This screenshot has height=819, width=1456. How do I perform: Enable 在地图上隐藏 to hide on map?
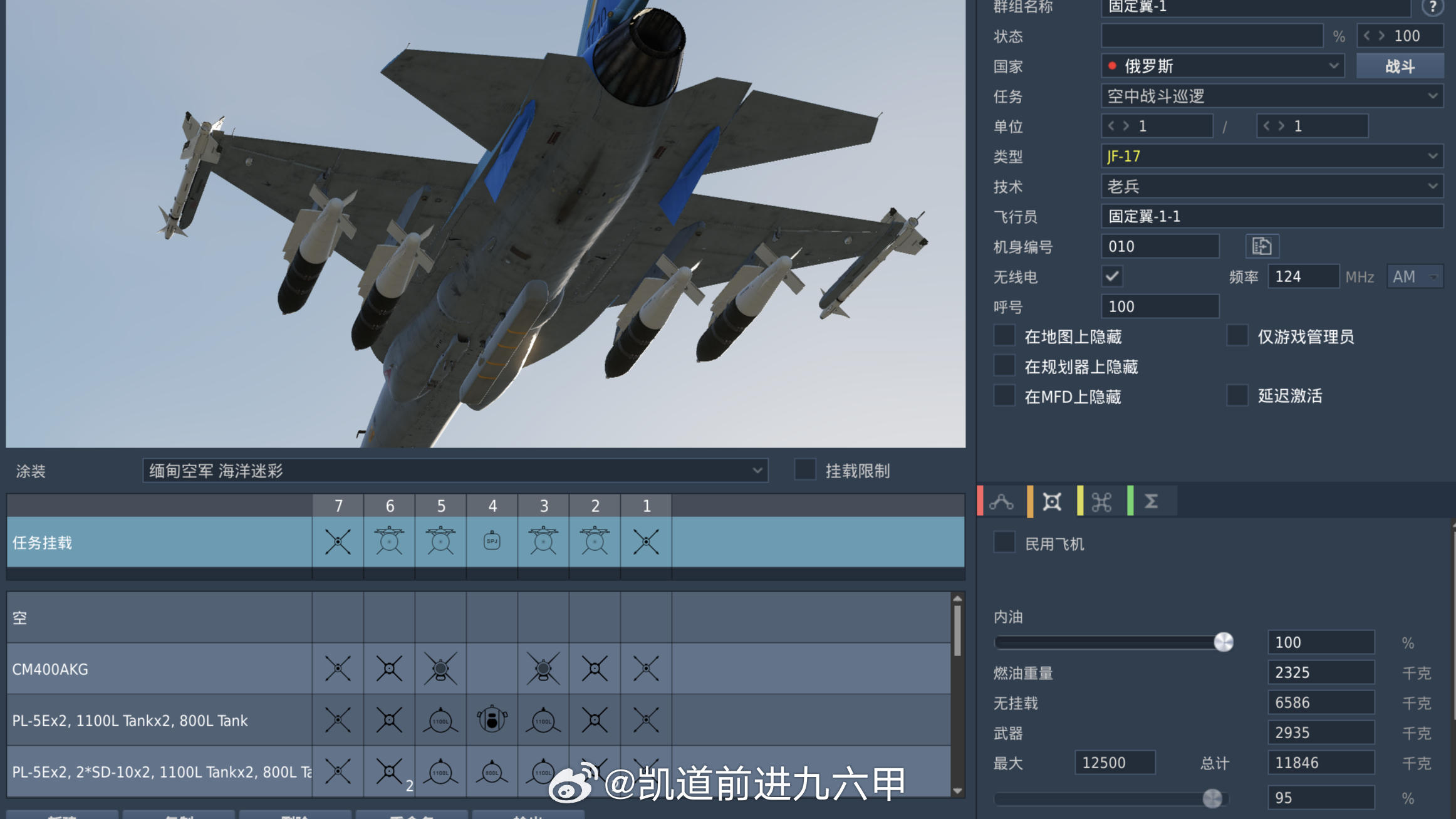pyautogui.click(x=1004, y=336)
